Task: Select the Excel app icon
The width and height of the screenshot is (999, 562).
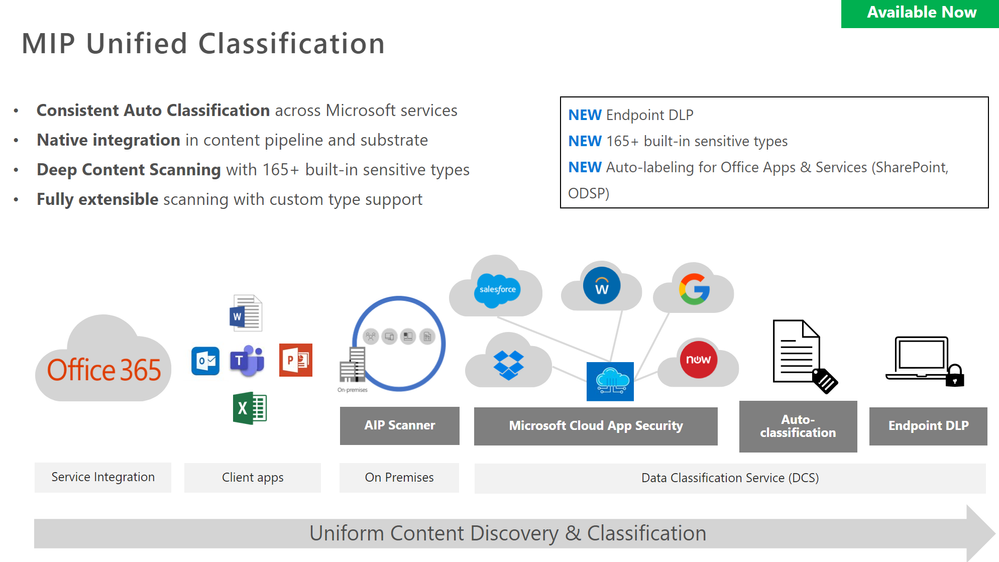Action: [x=250, y=408]
